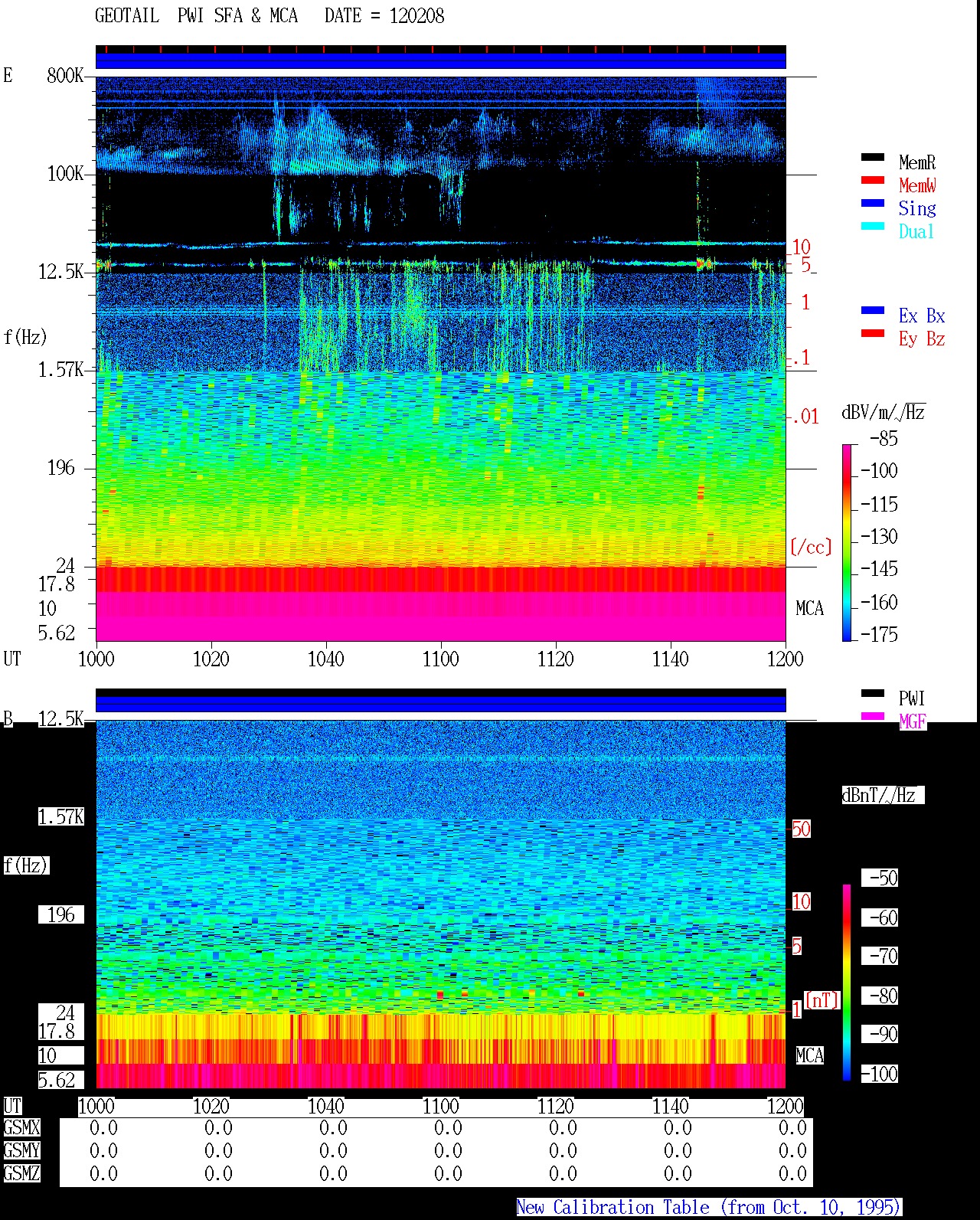Select the GSMY value under 1100
Viewport: 980px width, 1220px height.
tap(448, 1151)
